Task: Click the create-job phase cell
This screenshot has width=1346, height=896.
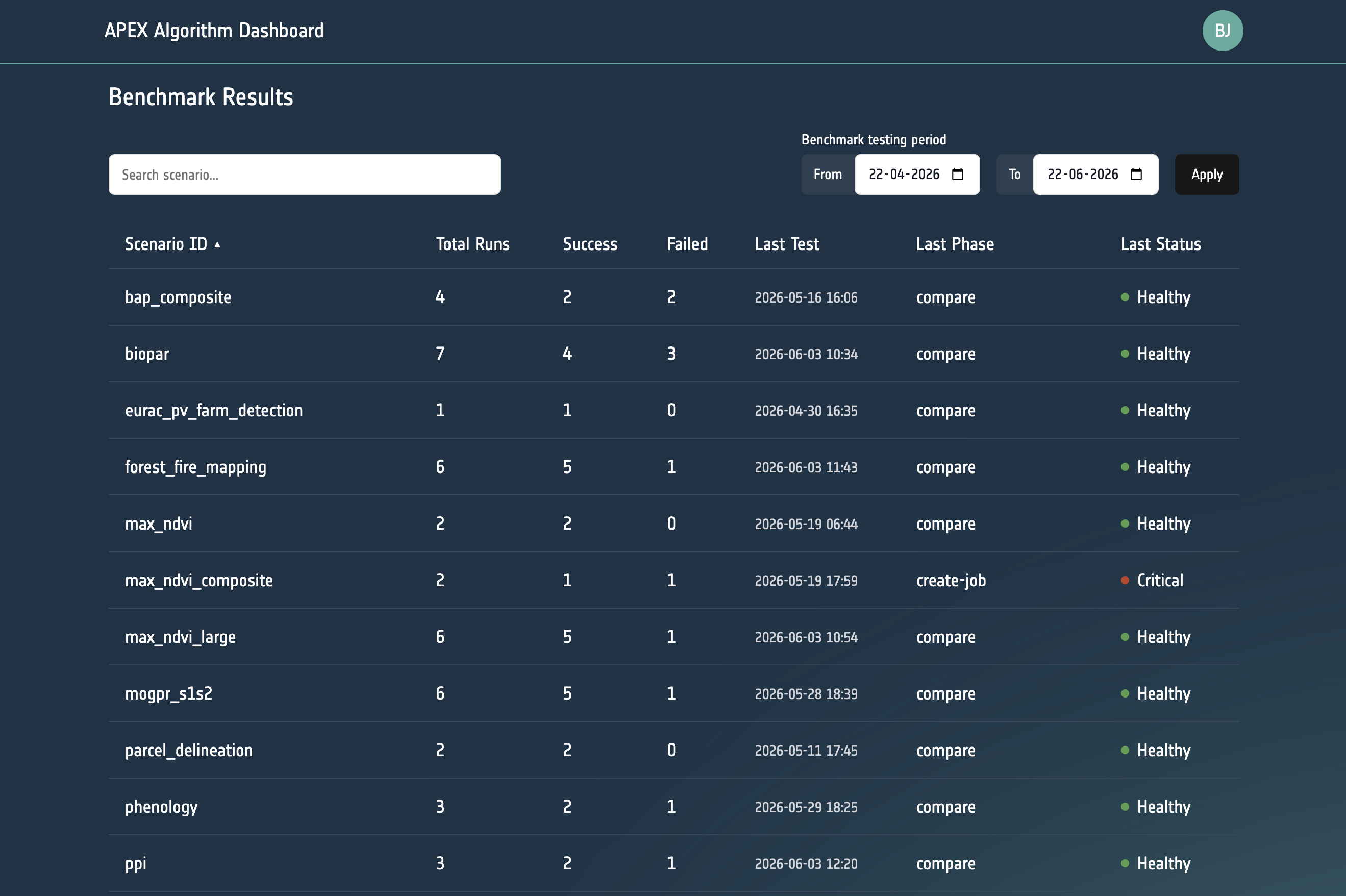Action: point(951,581)
